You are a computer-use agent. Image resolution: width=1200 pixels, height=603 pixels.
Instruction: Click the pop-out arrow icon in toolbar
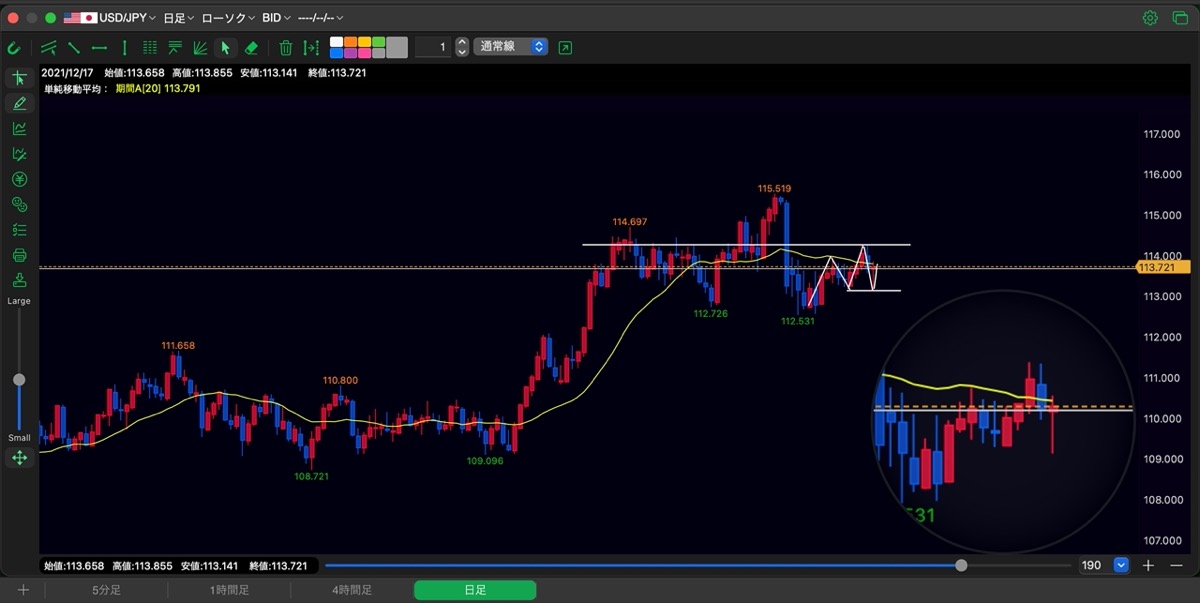click(x=566, y=47)
